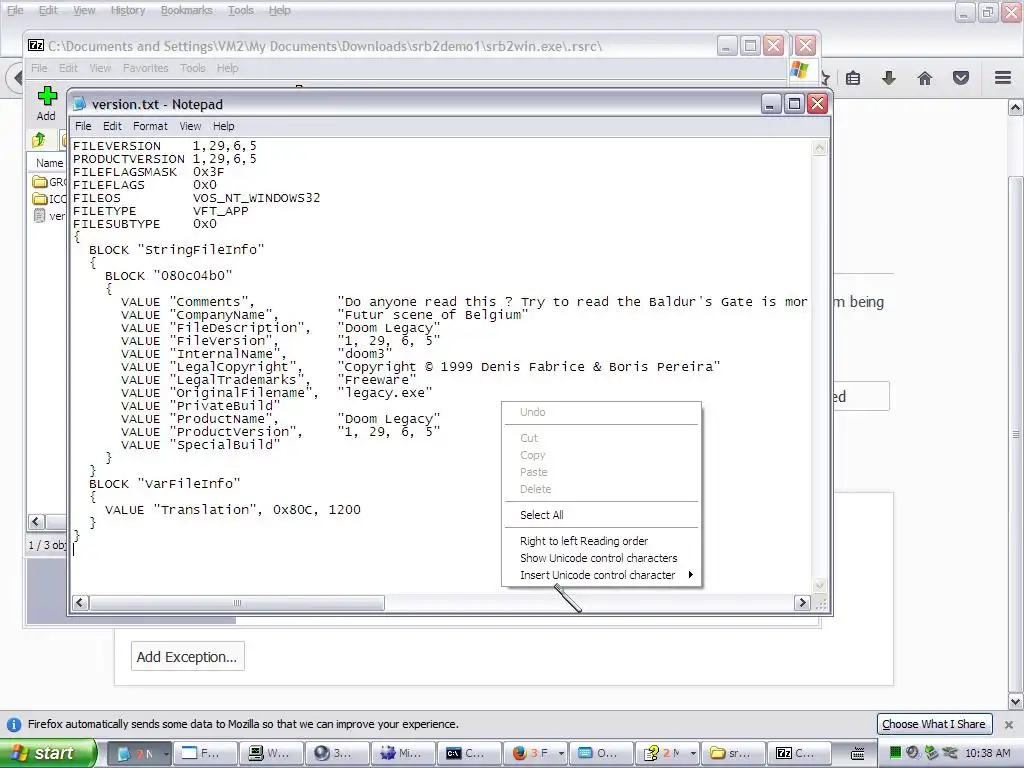The height and width of the screenshot is (768, 1024).
Task: Click the green Add plus icon in 7-Zip
Action: click(46, 97)
